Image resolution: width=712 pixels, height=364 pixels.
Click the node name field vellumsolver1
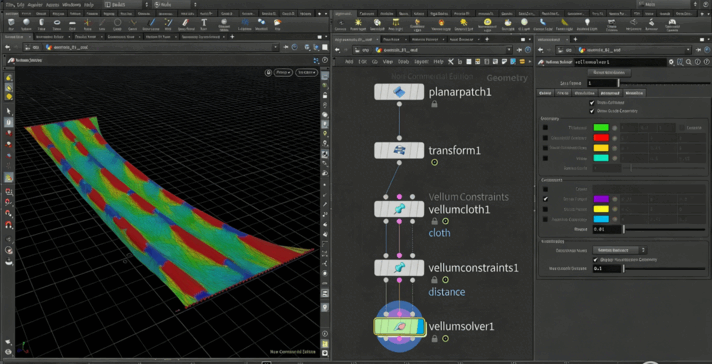point(620,62)
